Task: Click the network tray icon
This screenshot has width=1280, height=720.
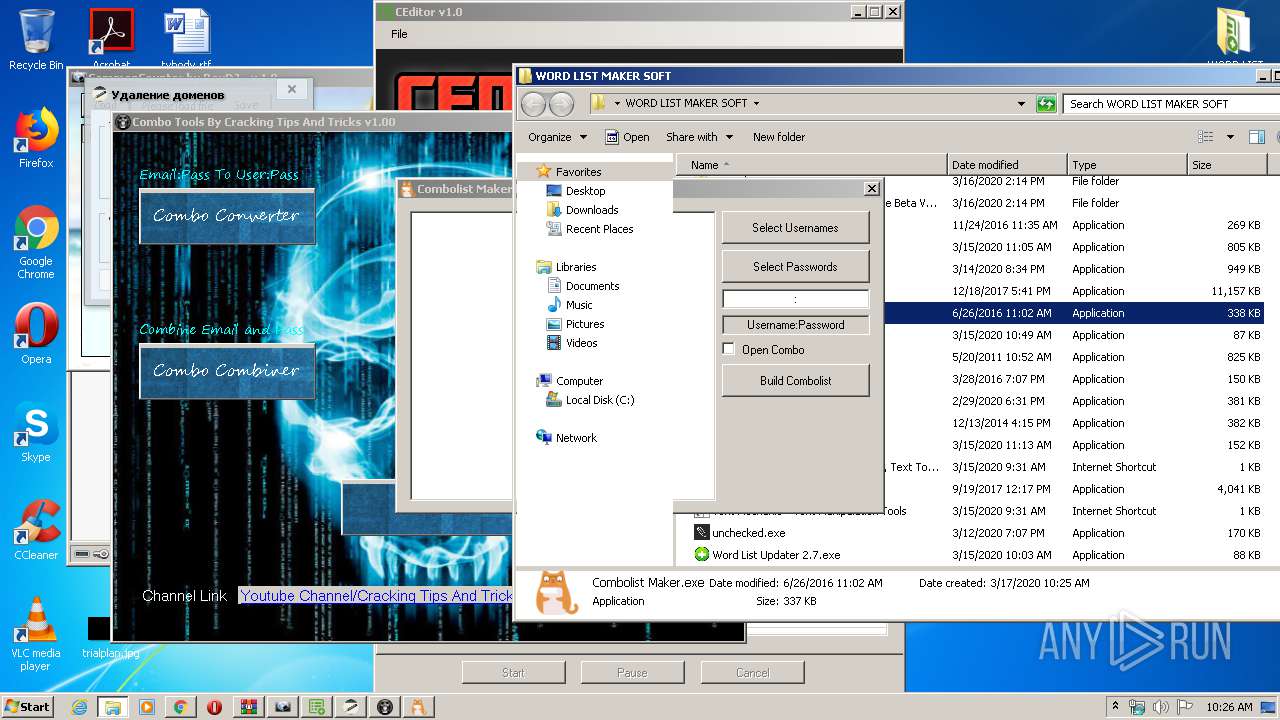Action: coord(1137,707)
